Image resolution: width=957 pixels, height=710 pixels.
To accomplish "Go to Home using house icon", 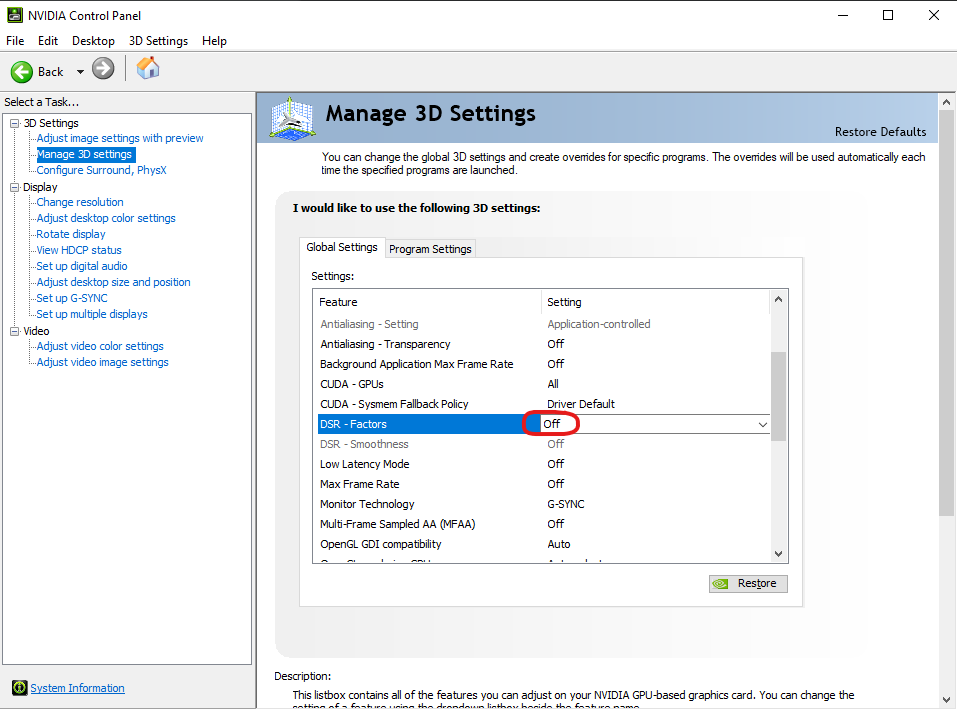I will point(148,68).
